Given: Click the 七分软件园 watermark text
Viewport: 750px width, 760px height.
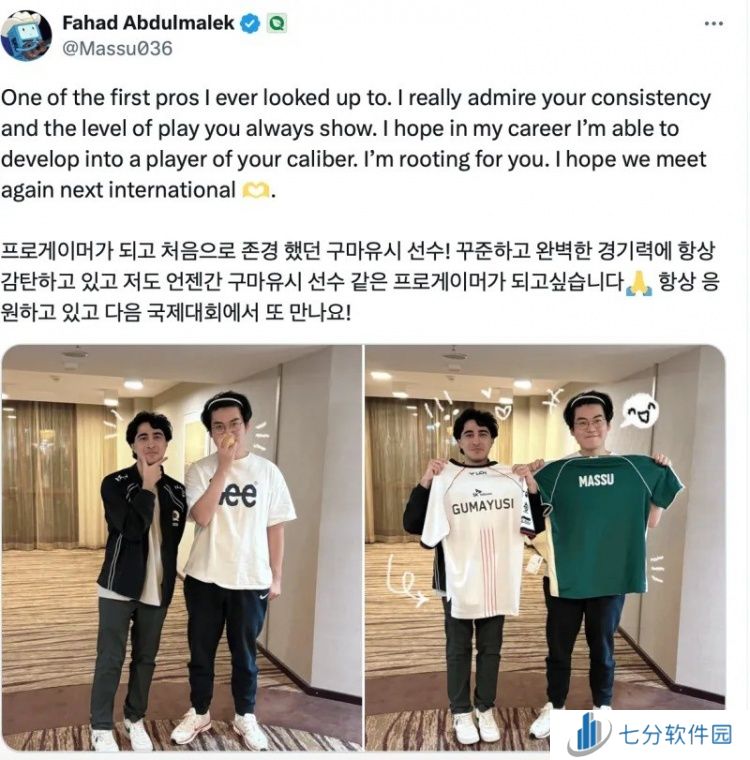Looking at the screenshot, I should pos(675,735).
